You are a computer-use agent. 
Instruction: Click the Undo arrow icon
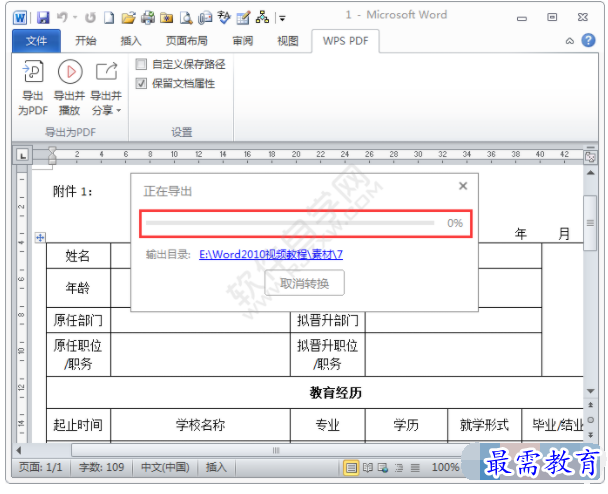click(x=62, y=17)
